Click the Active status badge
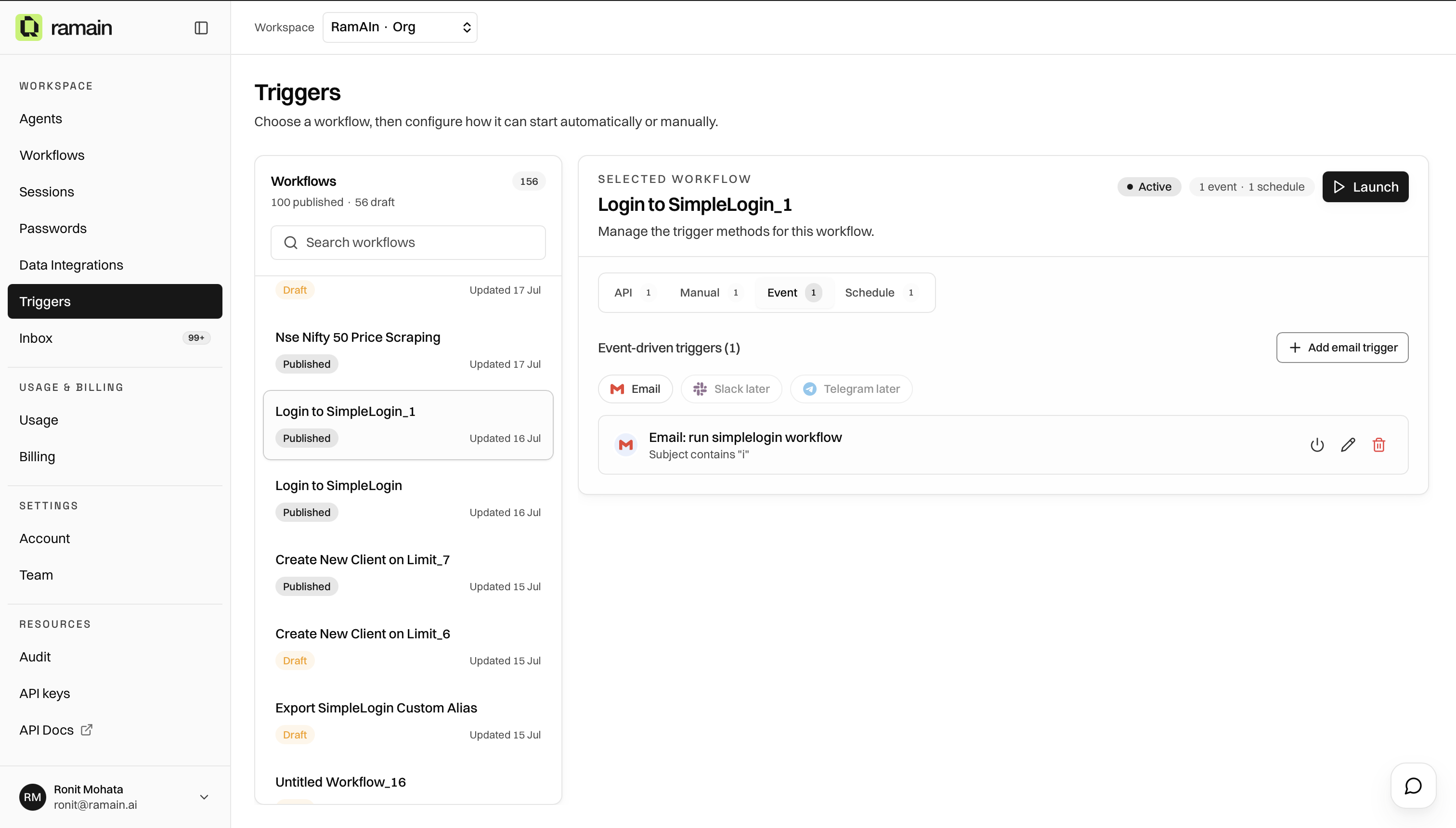 [1149, 186]
